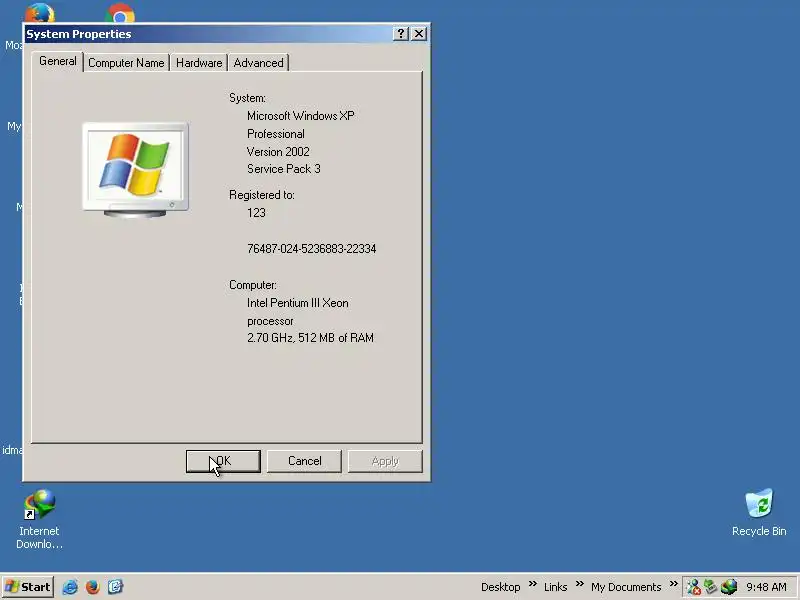Click the Links toolbar label
This screenshot has width=800, height=600.
(x=555, y=587)
